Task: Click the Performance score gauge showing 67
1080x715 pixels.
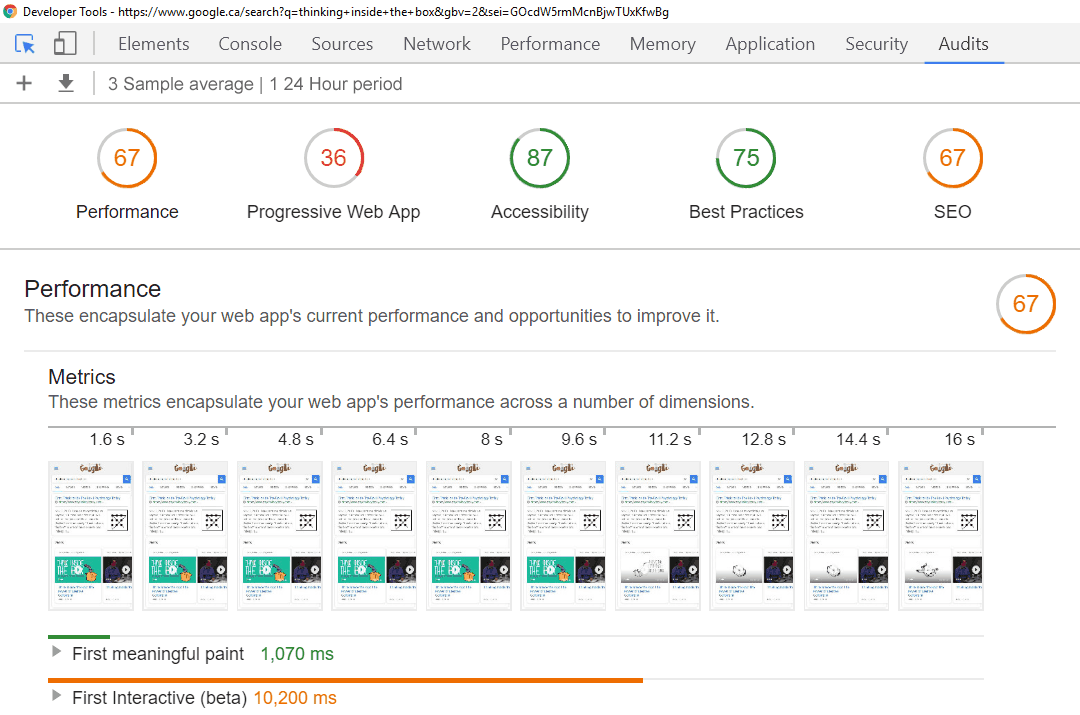Action: 127,158
